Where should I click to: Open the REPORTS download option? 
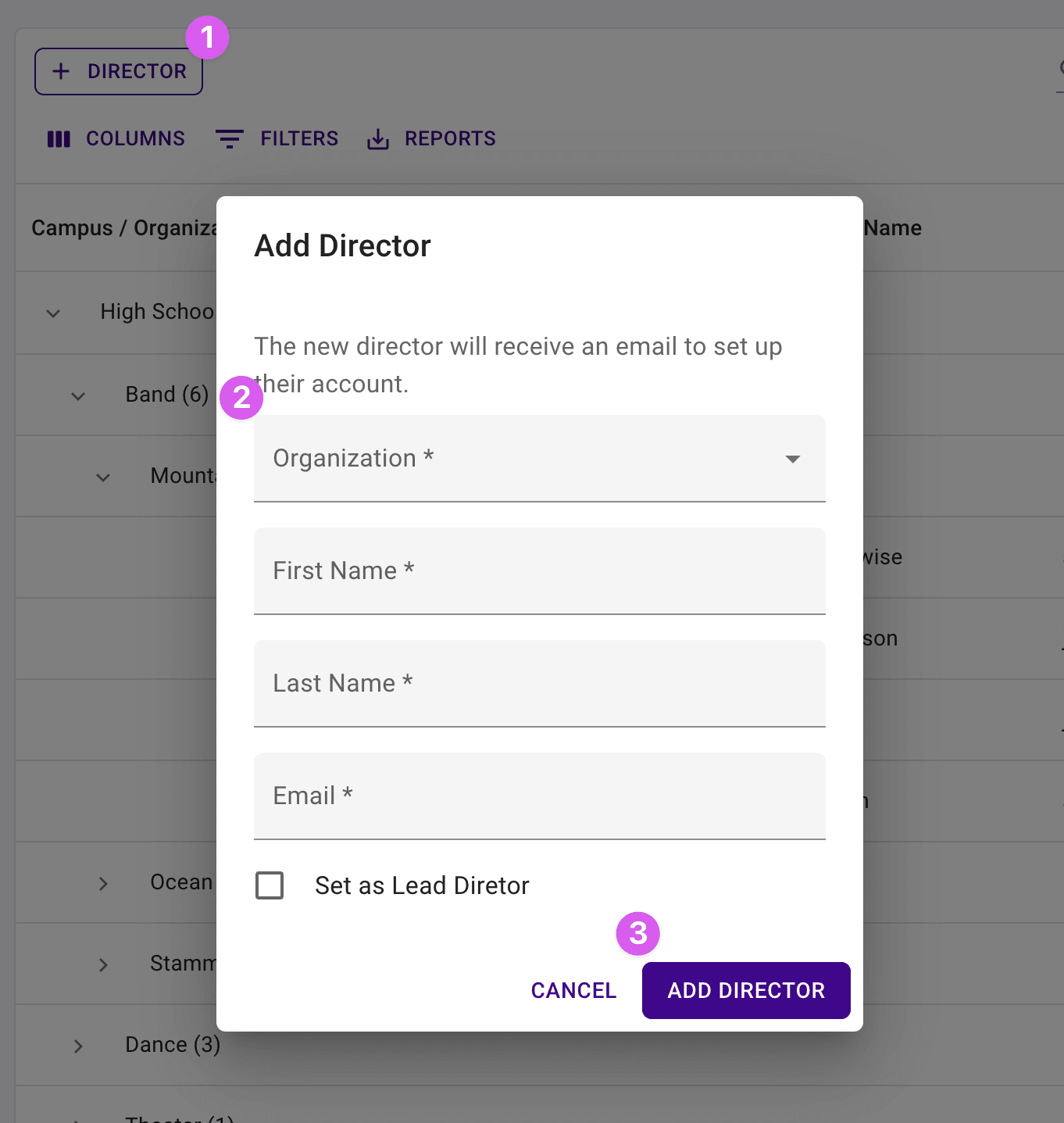[431, 138]
